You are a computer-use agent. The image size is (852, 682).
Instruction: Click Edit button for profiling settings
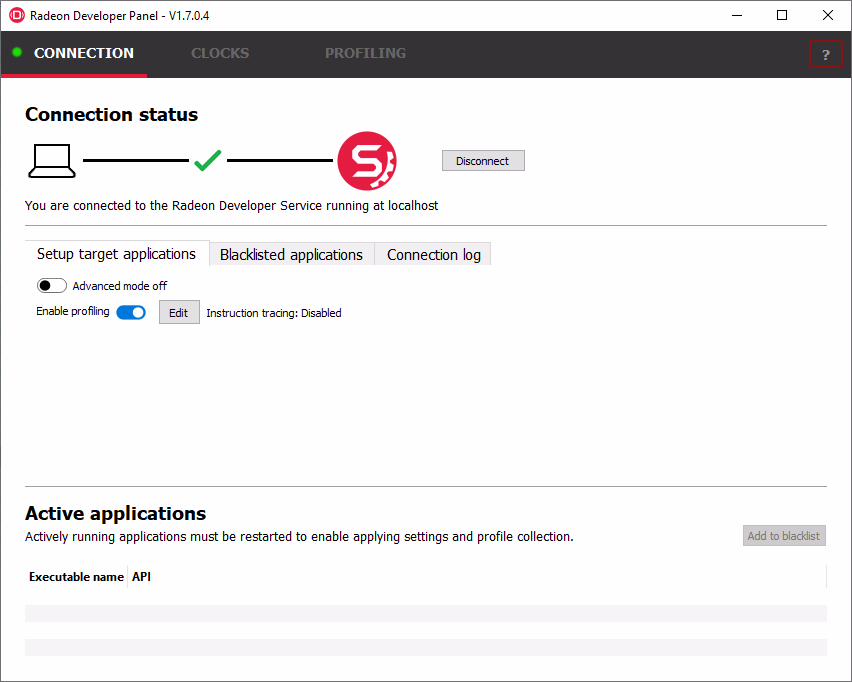[x=179, y=313]
